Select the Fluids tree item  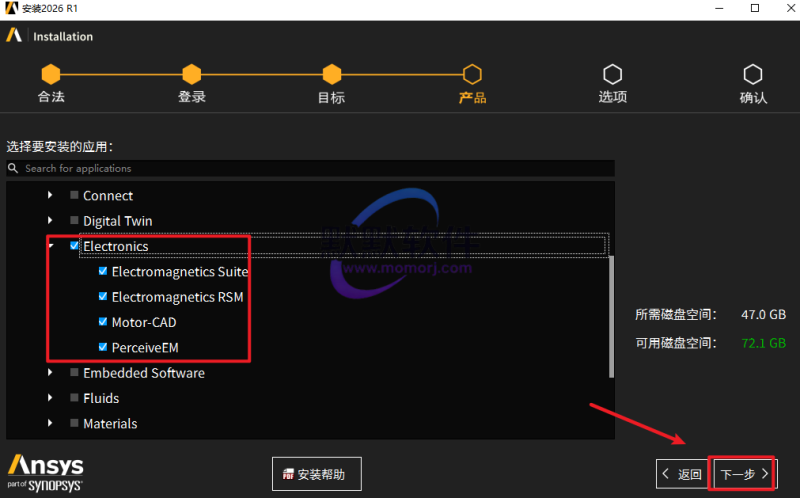pyautogui.click(x=103, y=398)
